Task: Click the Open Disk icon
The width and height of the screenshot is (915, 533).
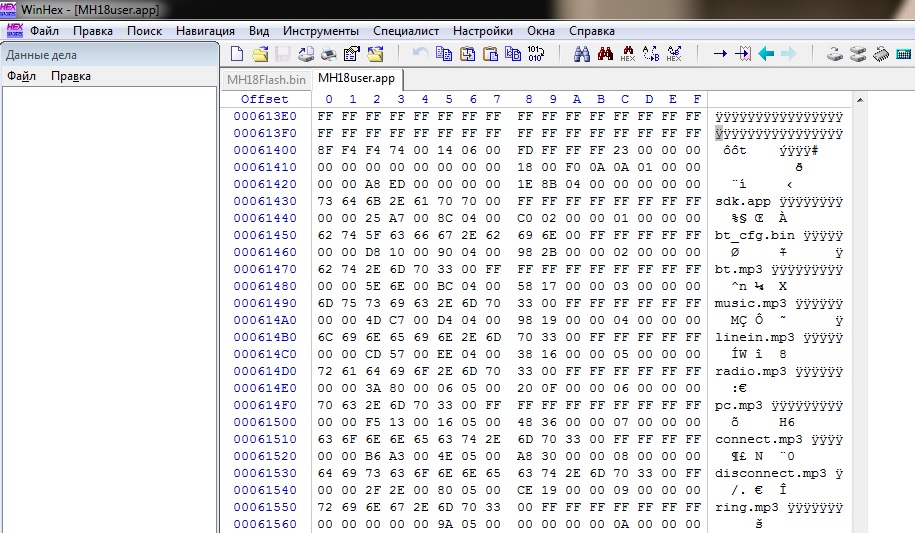Action: [834, 54]
